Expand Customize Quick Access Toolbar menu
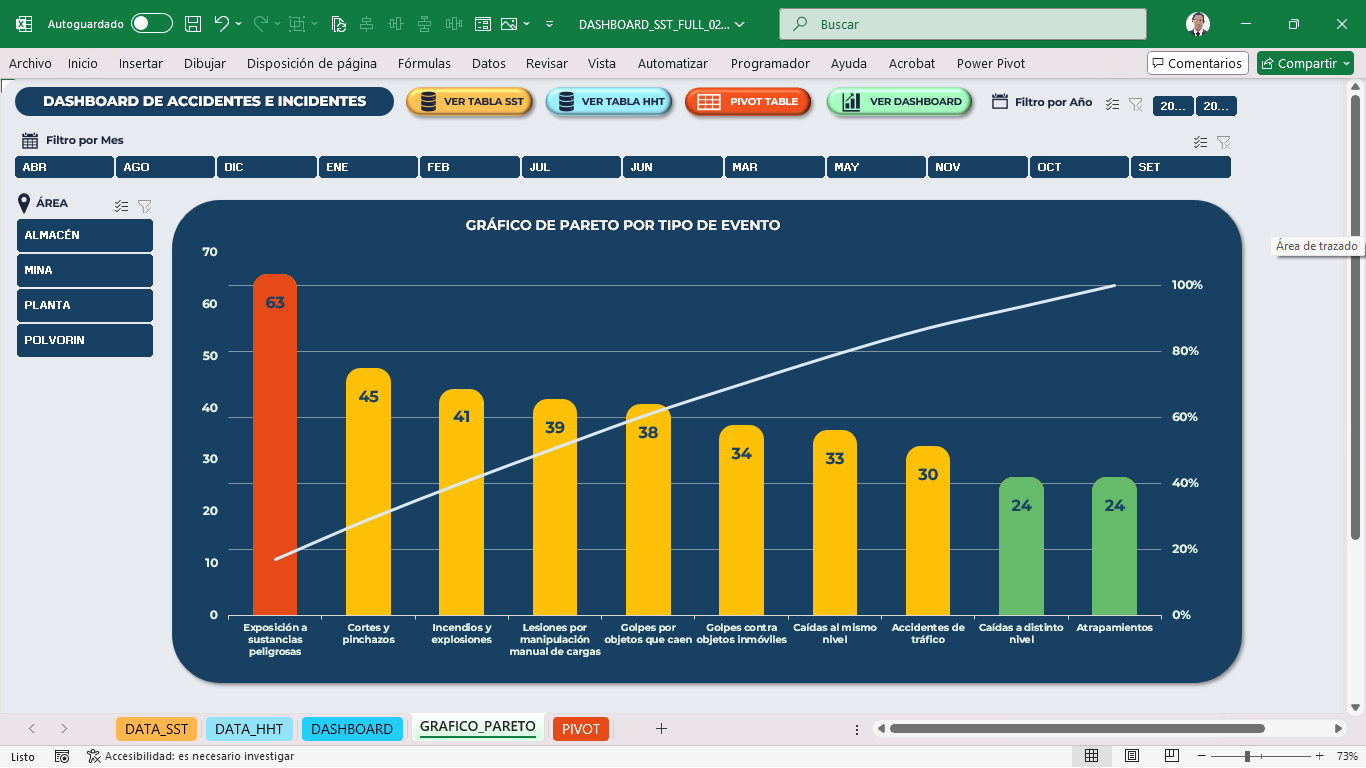This screenshot has width=1366, height=768. 550,24
